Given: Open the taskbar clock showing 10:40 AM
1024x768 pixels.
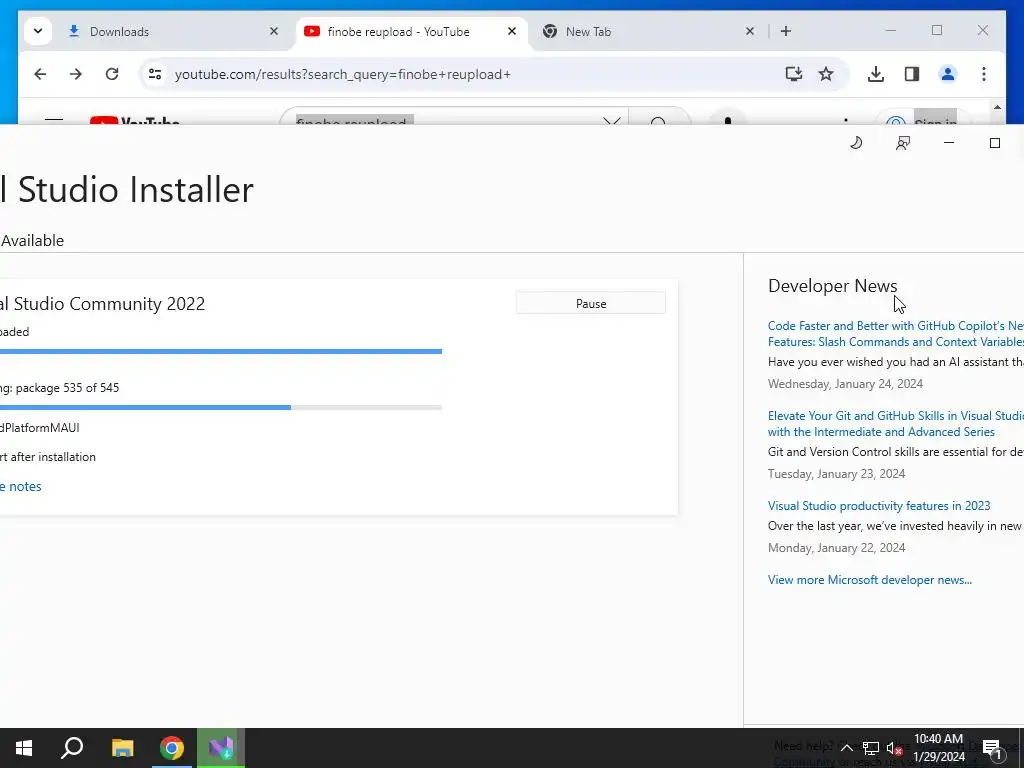Looking at the screenshot, I should [938, 748].
